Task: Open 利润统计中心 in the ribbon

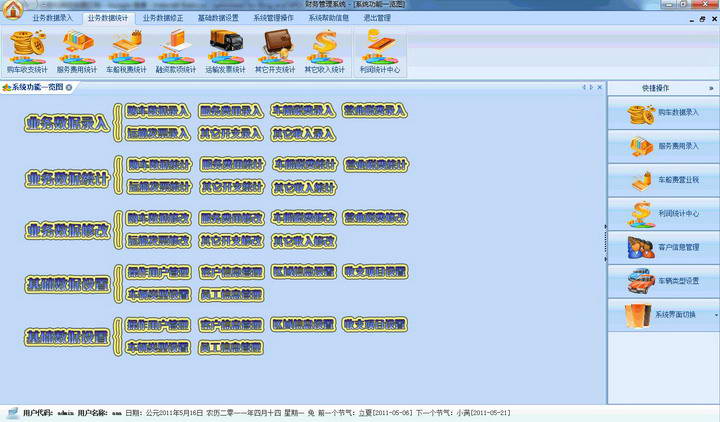Action: [379, 50]
